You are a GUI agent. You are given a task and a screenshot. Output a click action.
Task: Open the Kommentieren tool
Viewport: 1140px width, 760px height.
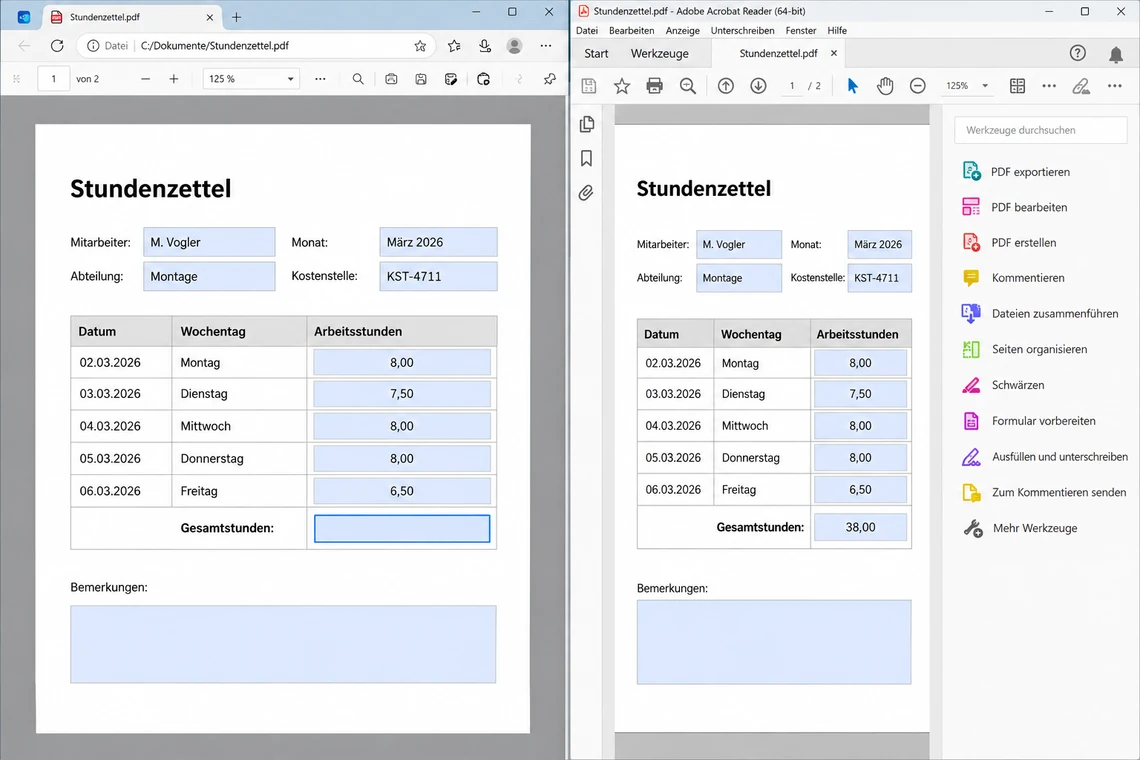point(1013,278)
